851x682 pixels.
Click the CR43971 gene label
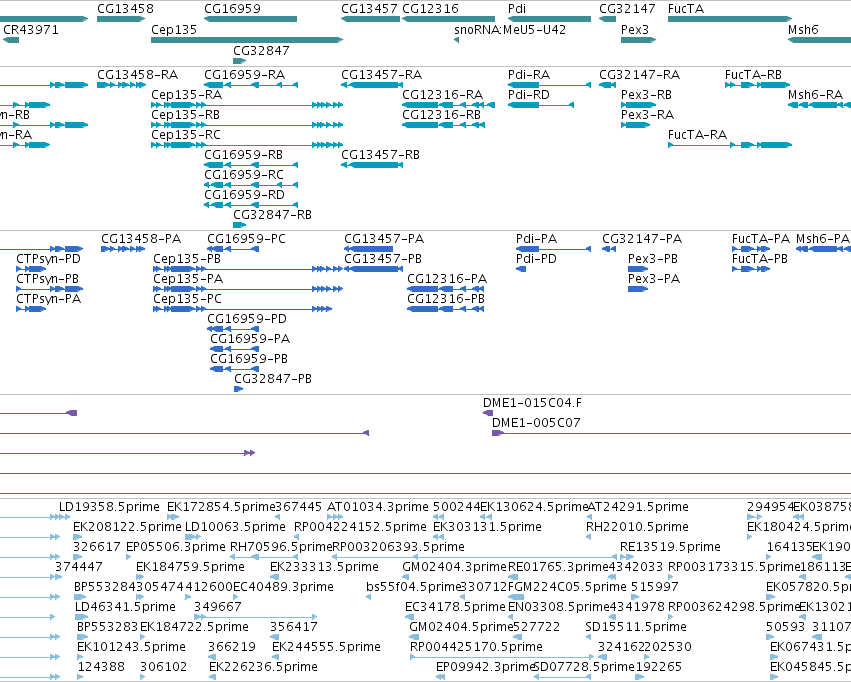pos(30,29)
